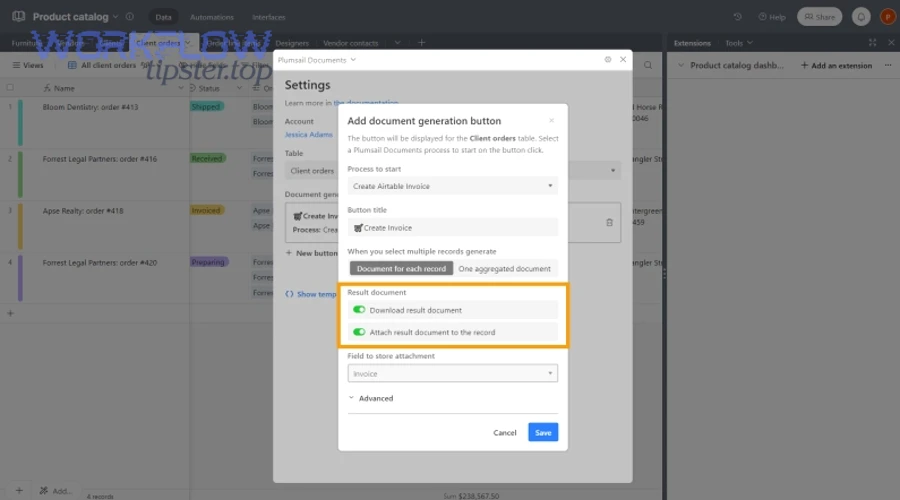Screen dimensions: 900x500
Task: Open the Name column header menu
Action: click(x=180, y=88)
